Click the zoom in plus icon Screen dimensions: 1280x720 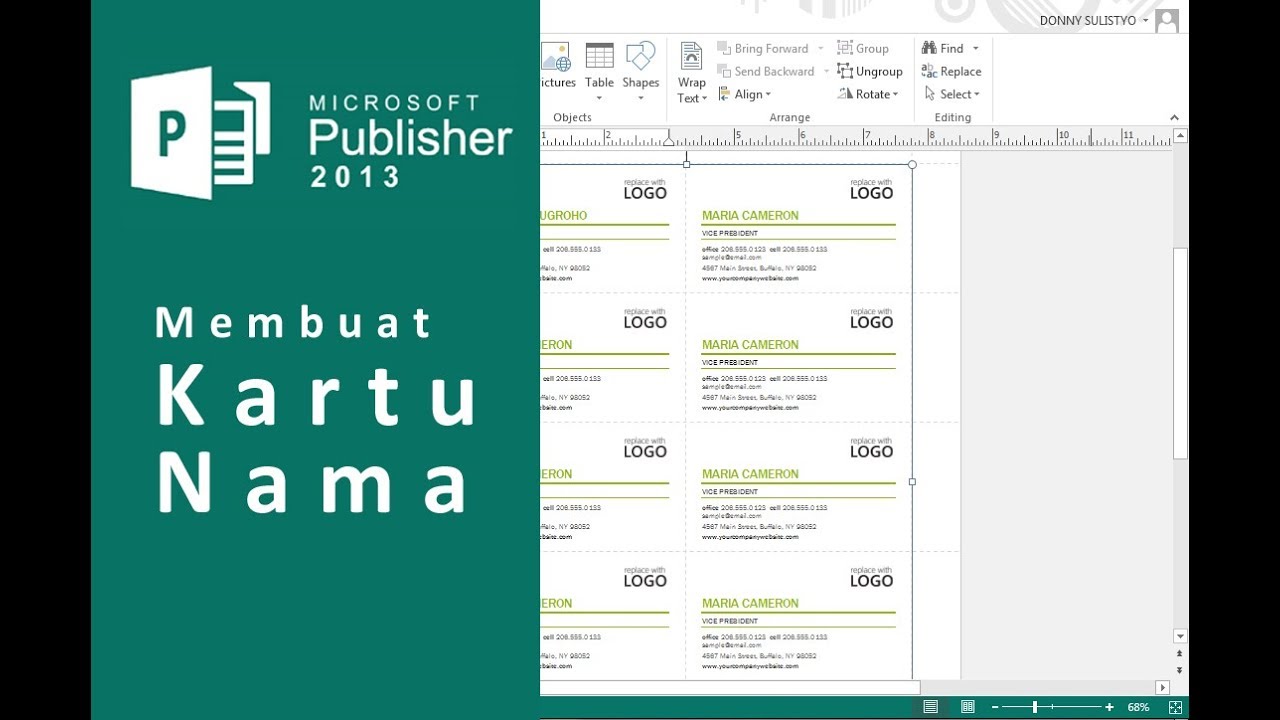[1109, 707]
